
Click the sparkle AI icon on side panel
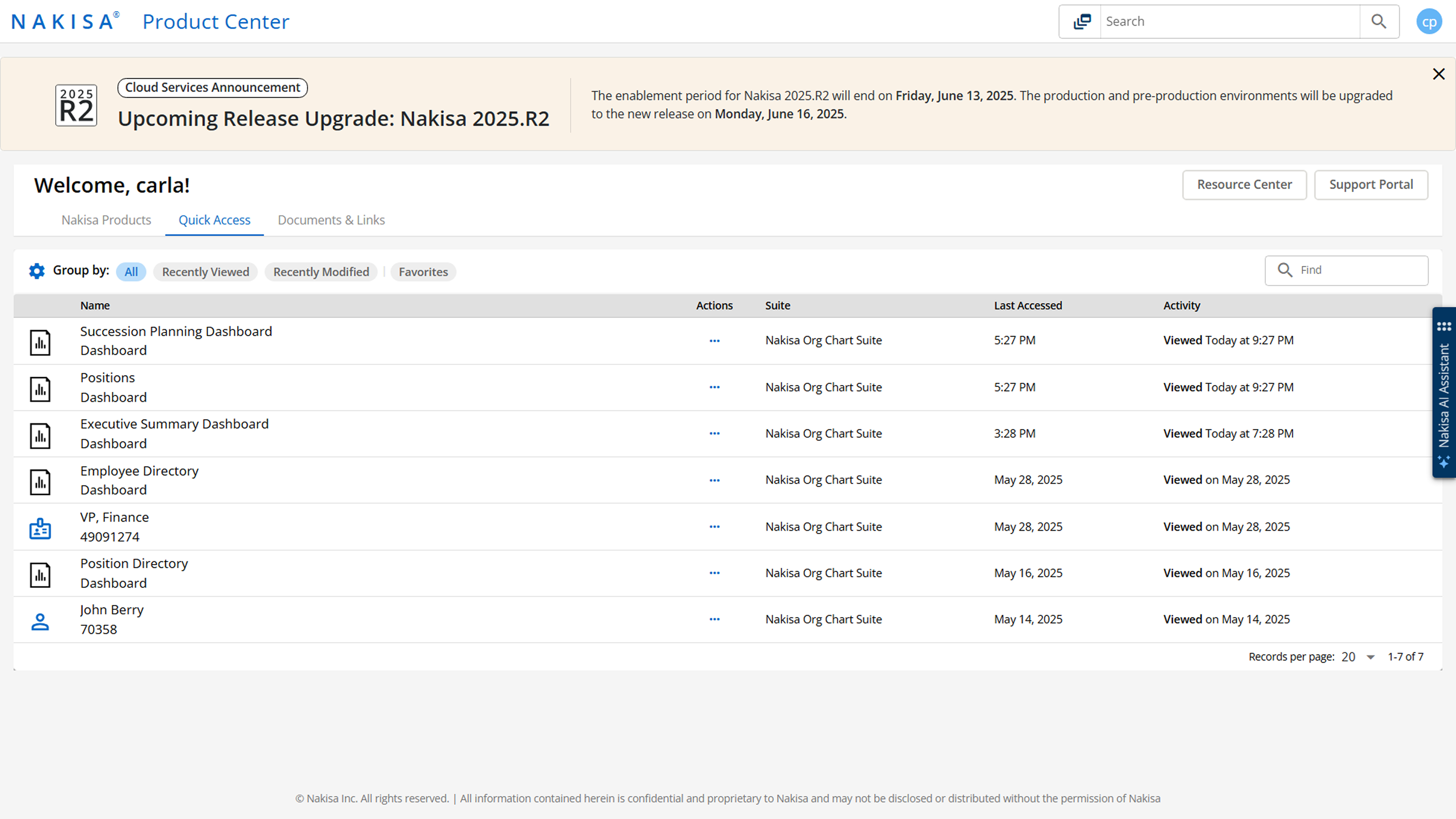pyautogui.click(x=1444, y=462)
